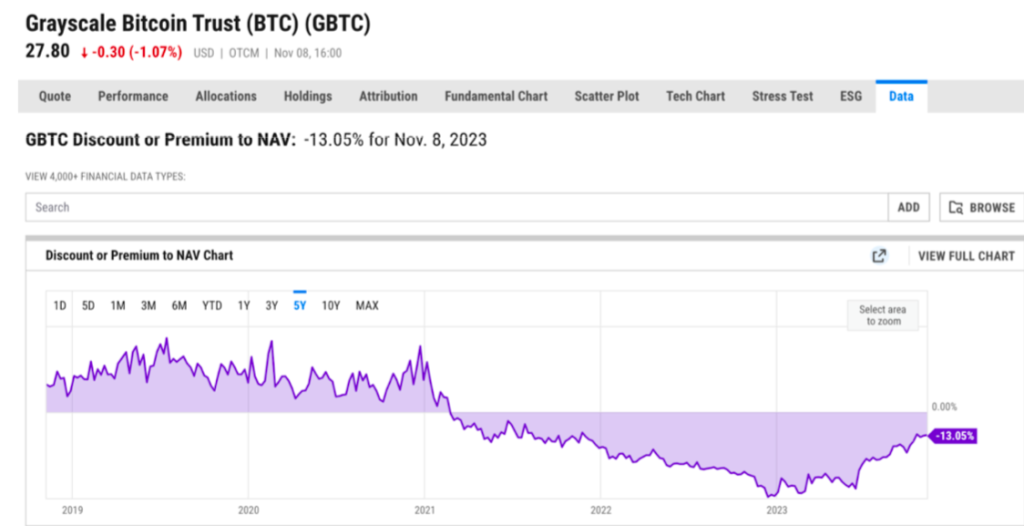Go to the Allocations tab
The image size is (1024, 526).
tap(226, 96)
